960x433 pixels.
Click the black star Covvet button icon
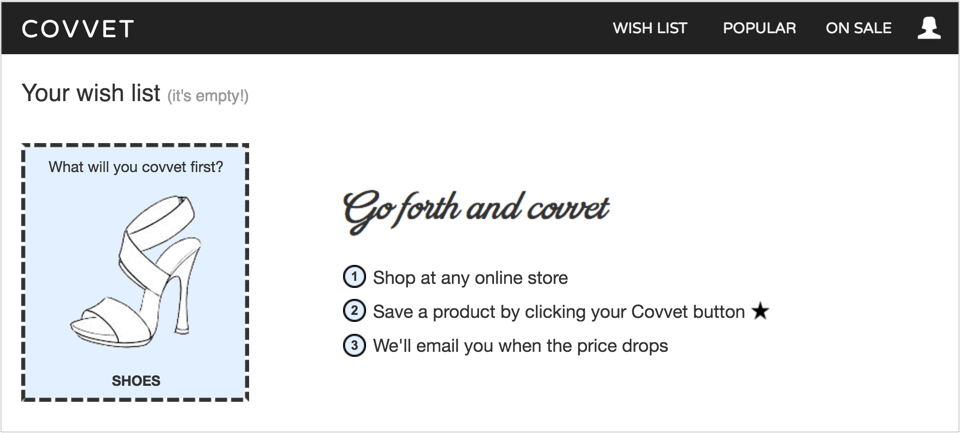click(x=760, y=312)
